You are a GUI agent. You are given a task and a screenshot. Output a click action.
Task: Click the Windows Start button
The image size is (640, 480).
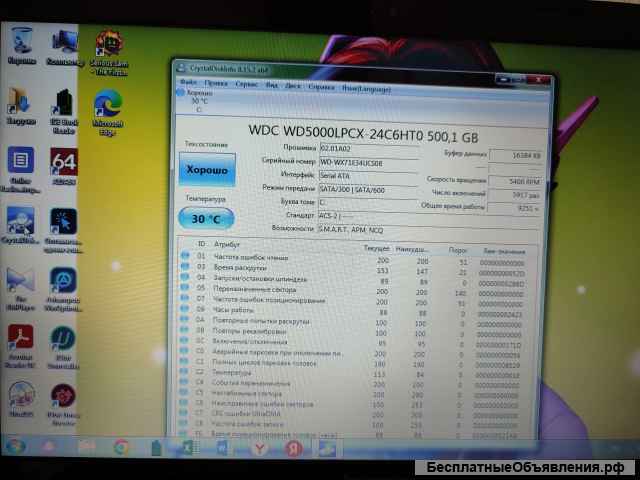click(15, 447)
